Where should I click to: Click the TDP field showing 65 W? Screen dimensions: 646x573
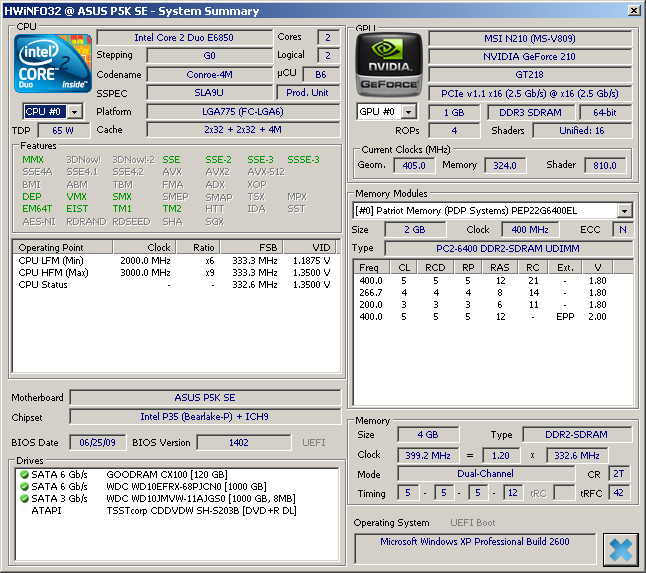pos(63,131)
